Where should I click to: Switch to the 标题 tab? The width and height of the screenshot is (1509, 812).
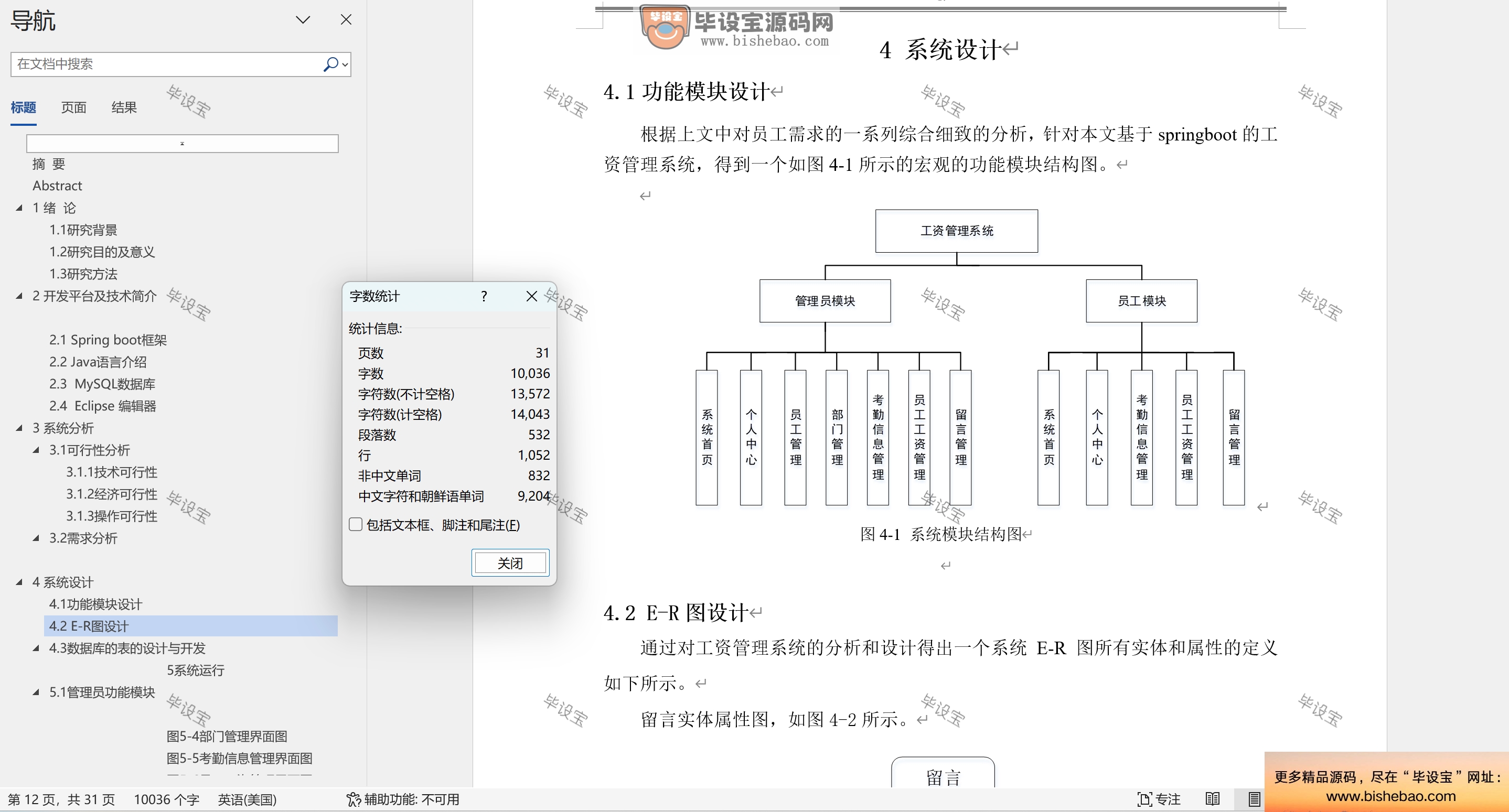pos(24,107)
